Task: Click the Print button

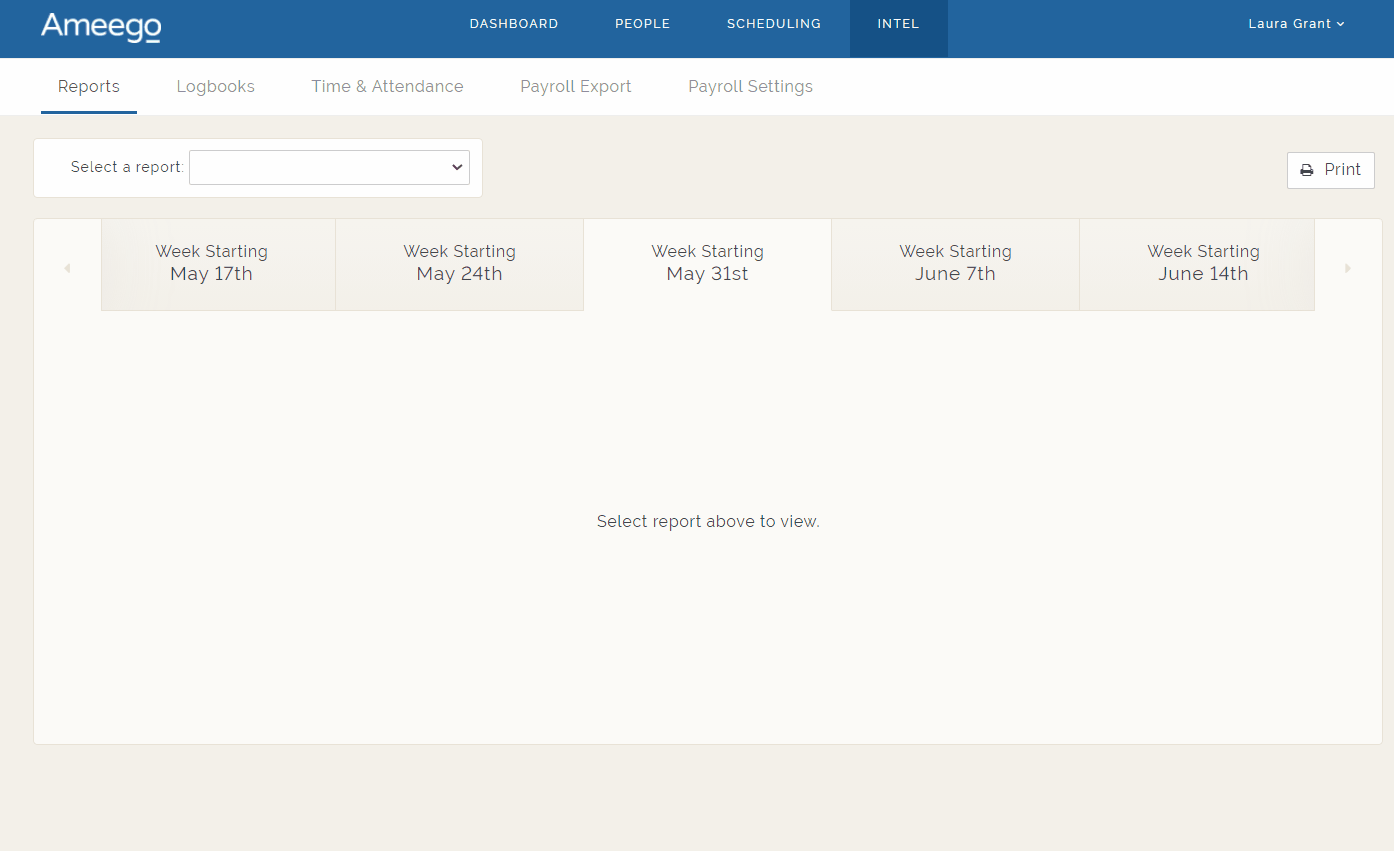Action: pos(1330,170)
